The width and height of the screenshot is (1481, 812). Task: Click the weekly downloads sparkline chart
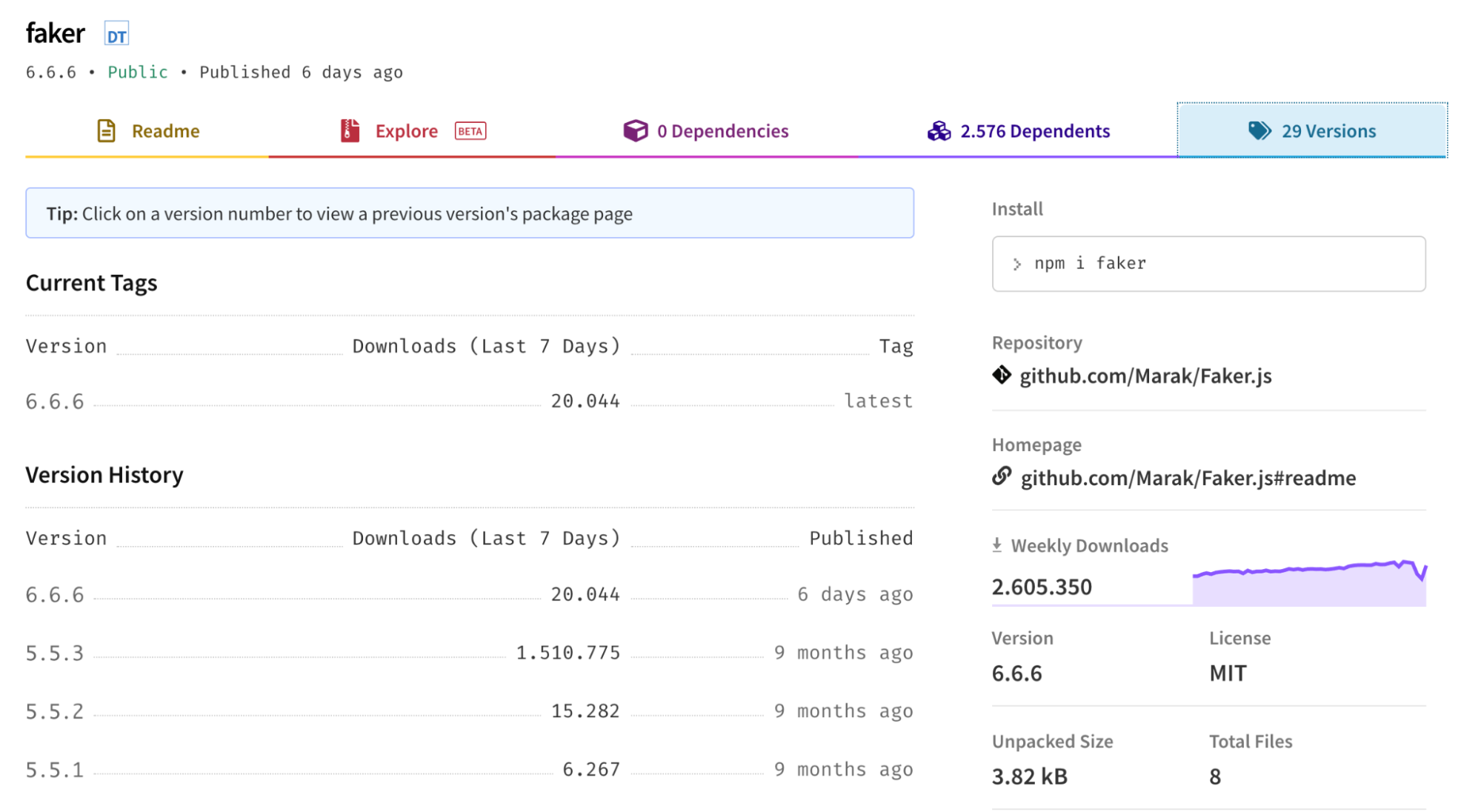(x=1309, y=583)
